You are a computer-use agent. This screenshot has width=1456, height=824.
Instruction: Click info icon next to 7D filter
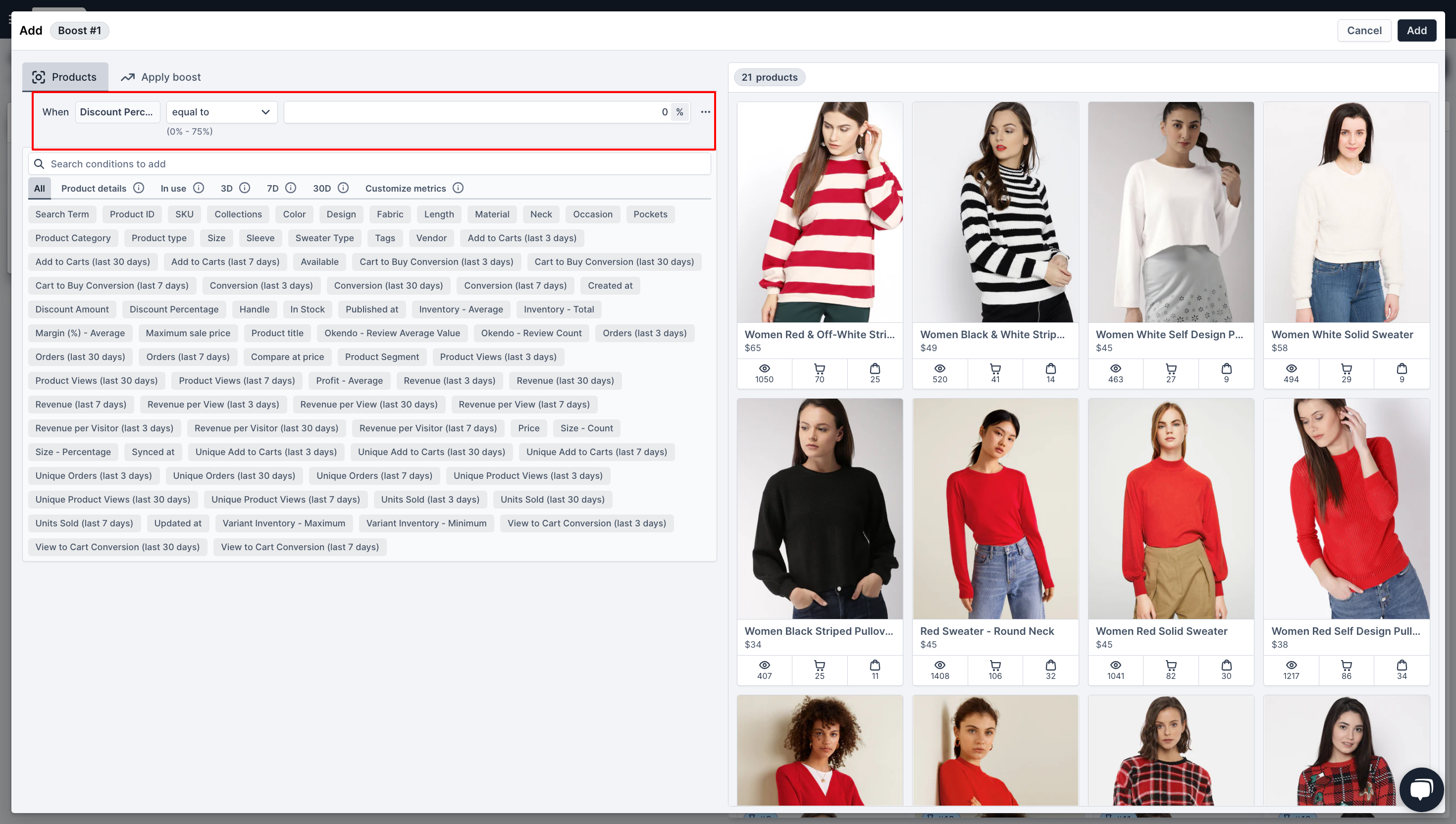291,188
